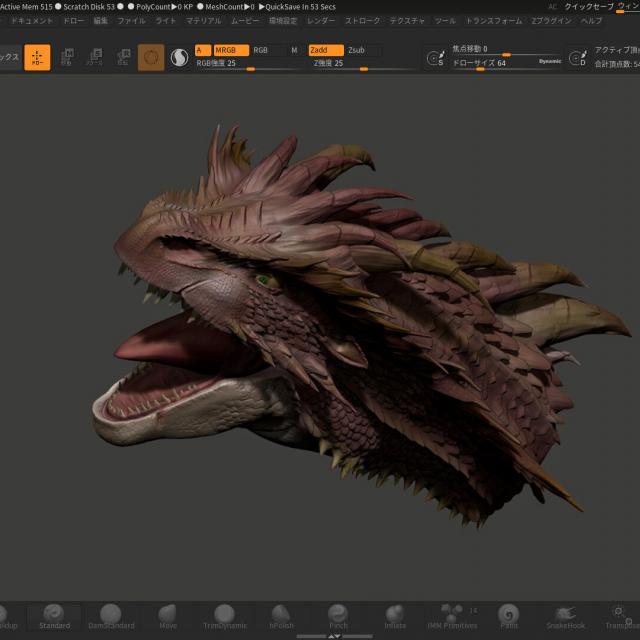The image size is (640, 640).
Task: Open the ツール (Tool) menu
Action: [445, 20]
